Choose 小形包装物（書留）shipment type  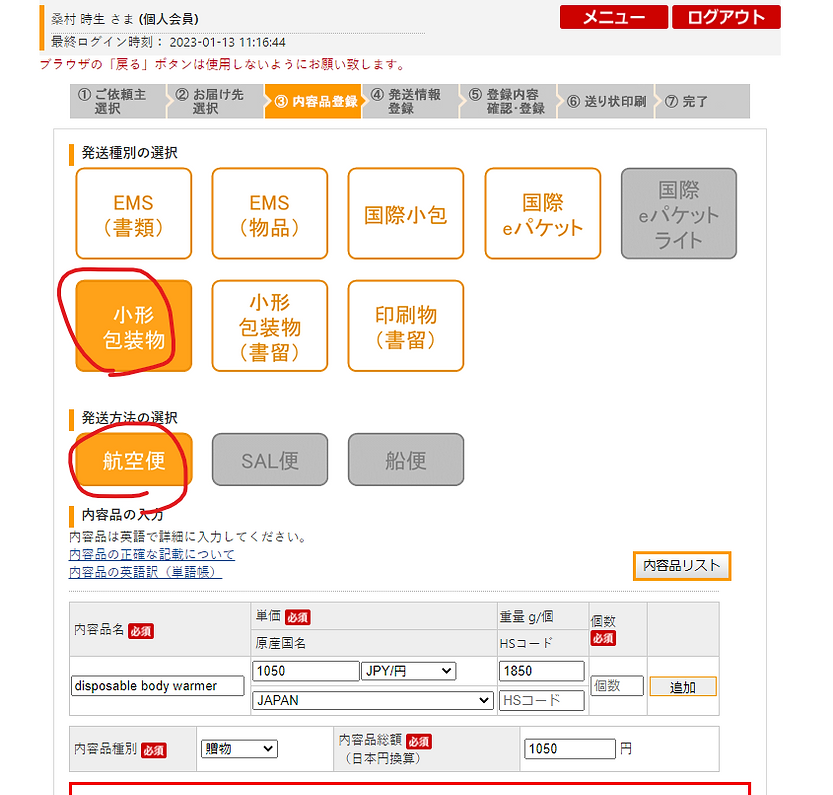coord(269,325)
